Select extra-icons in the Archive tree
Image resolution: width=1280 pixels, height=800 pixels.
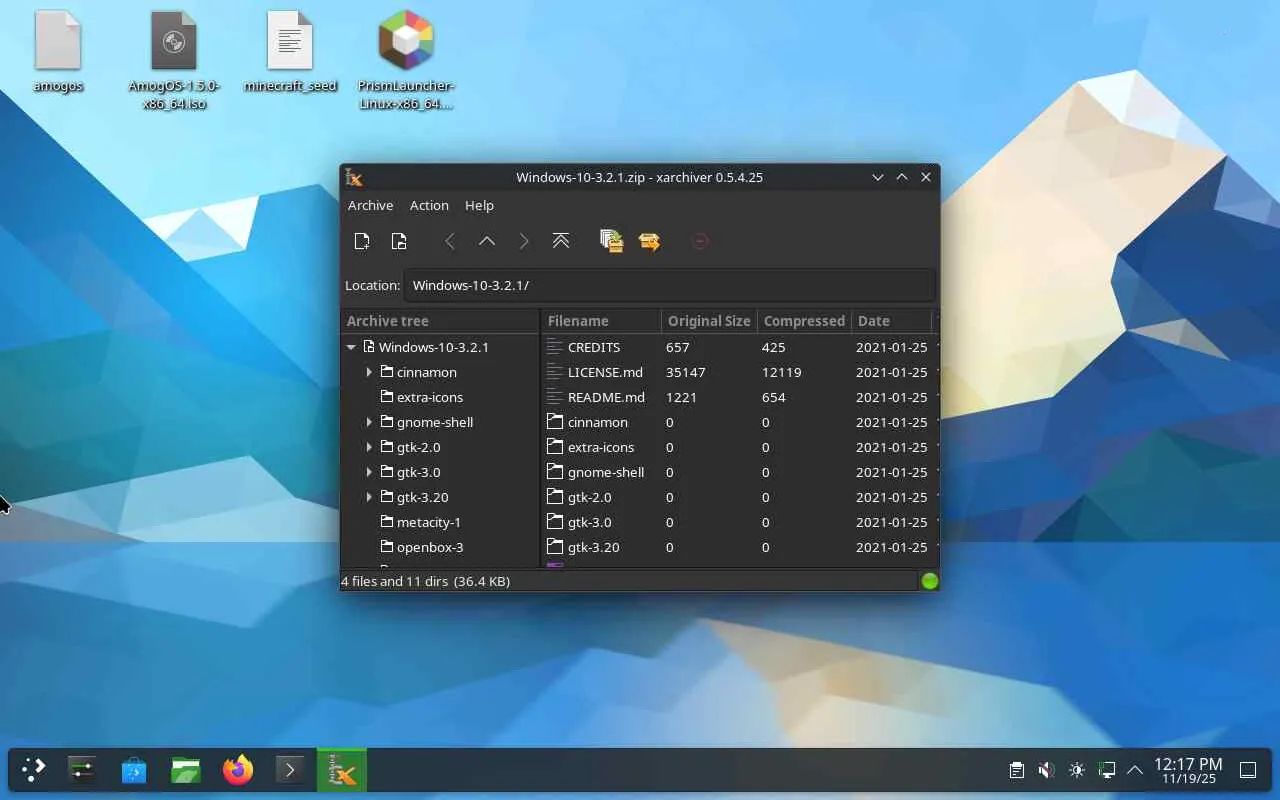430,397
